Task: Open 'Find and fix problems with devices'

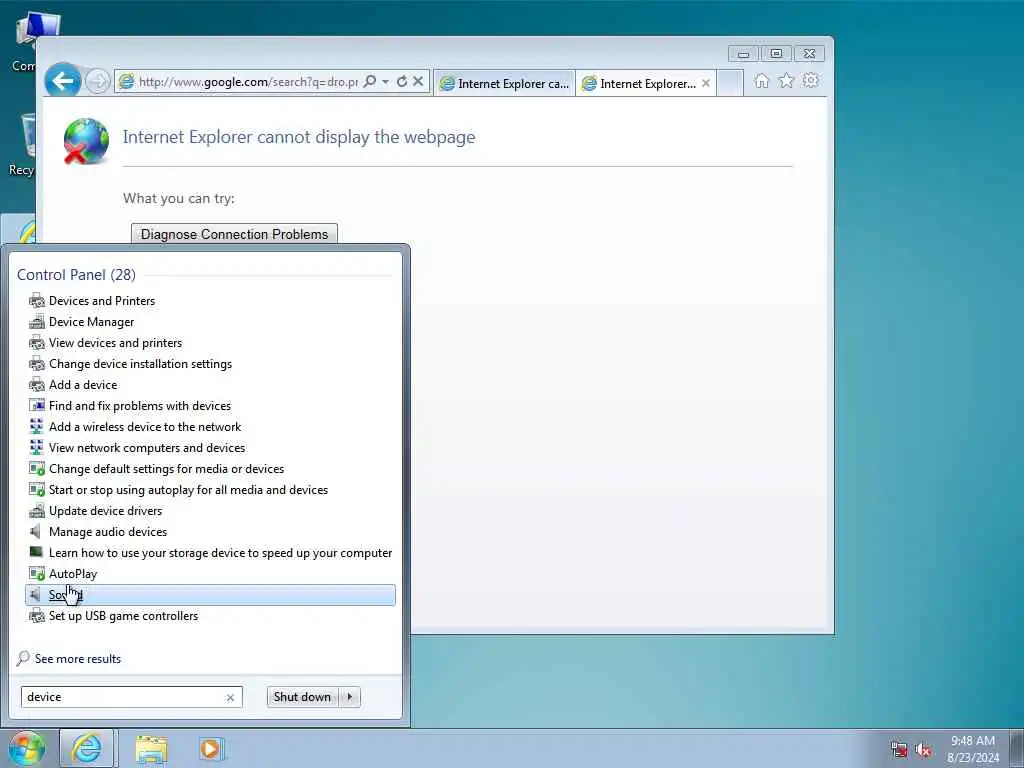Action: point(140,406)
